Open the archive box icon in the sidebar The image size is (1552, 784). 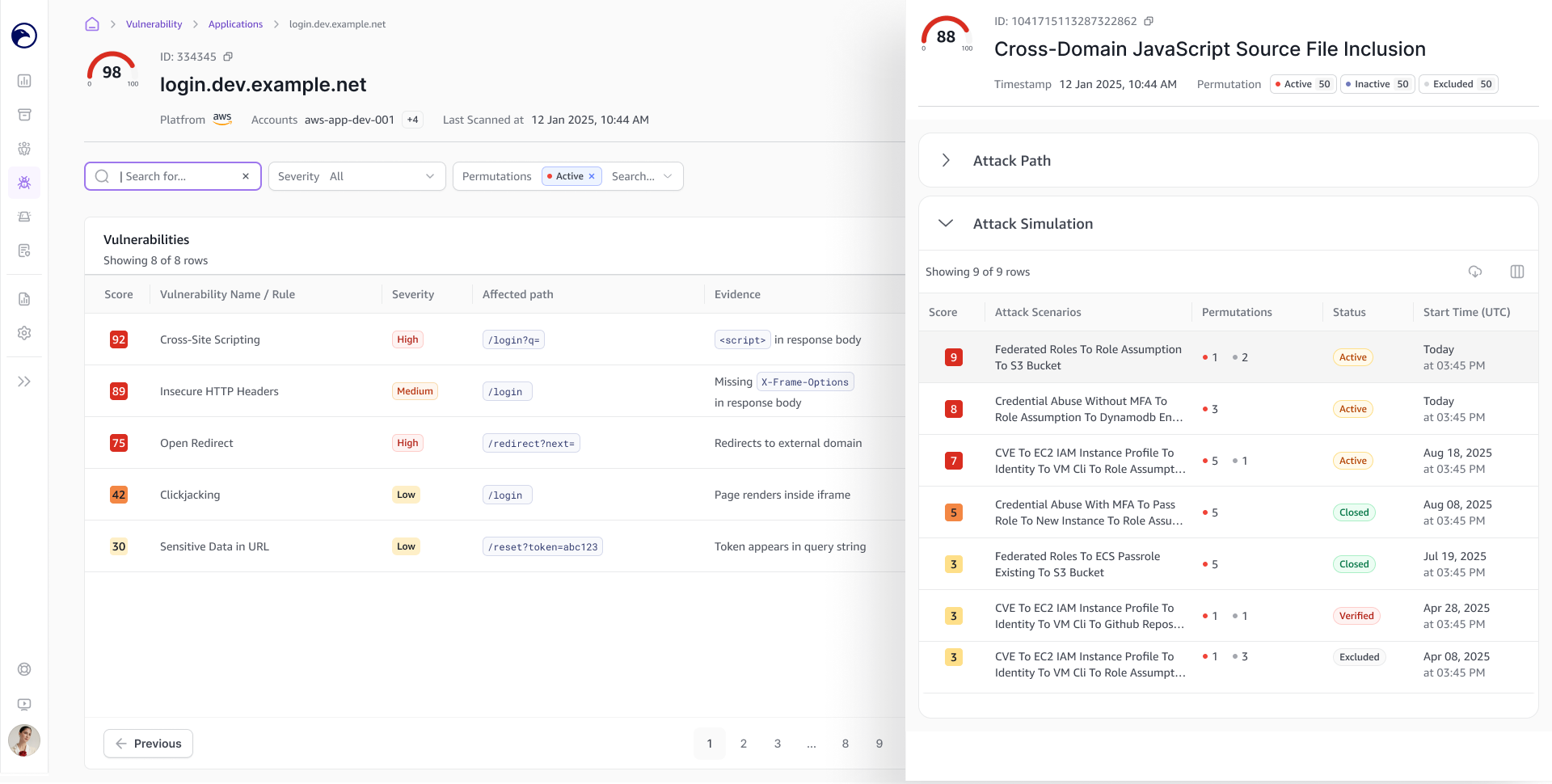point(24,115)
